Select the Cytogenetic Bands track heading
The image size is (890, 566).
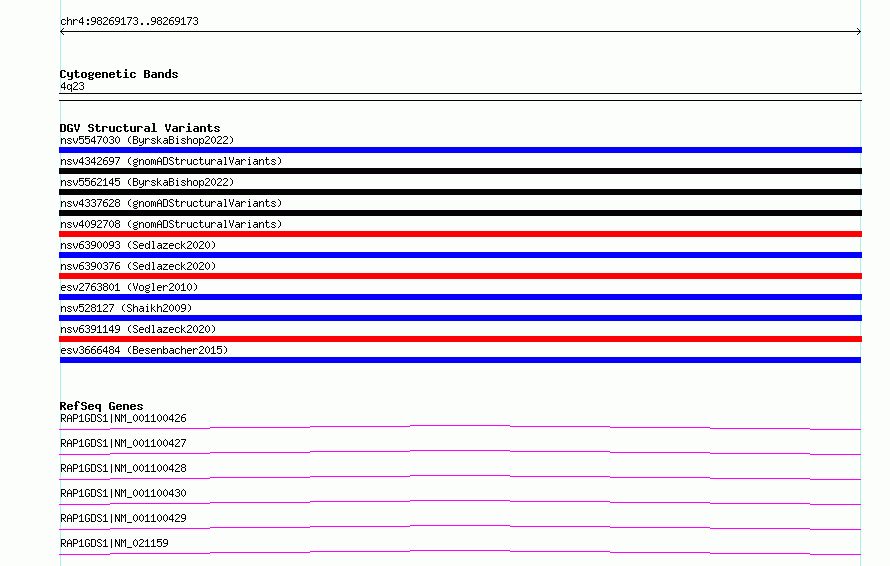pyautogui.click(x=119, y=74)
